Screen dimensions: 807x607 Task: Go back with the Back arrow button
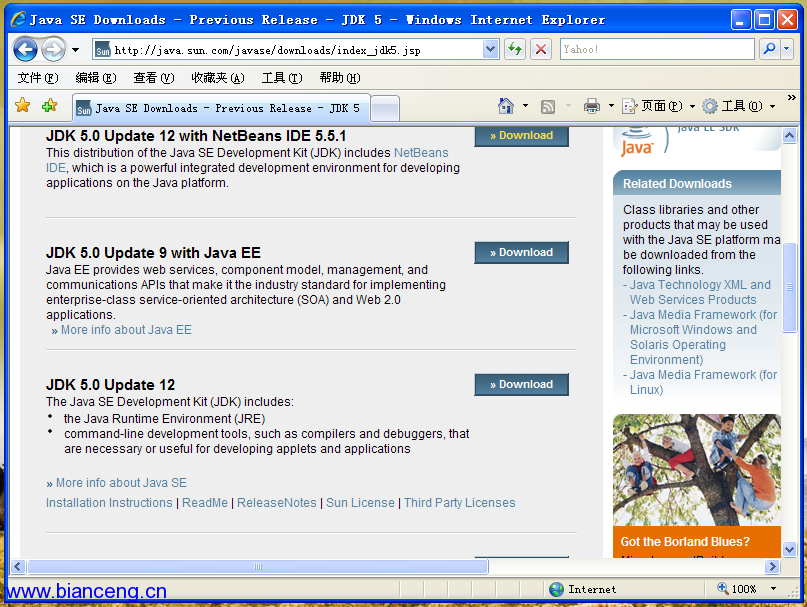[x=25, y=49]
